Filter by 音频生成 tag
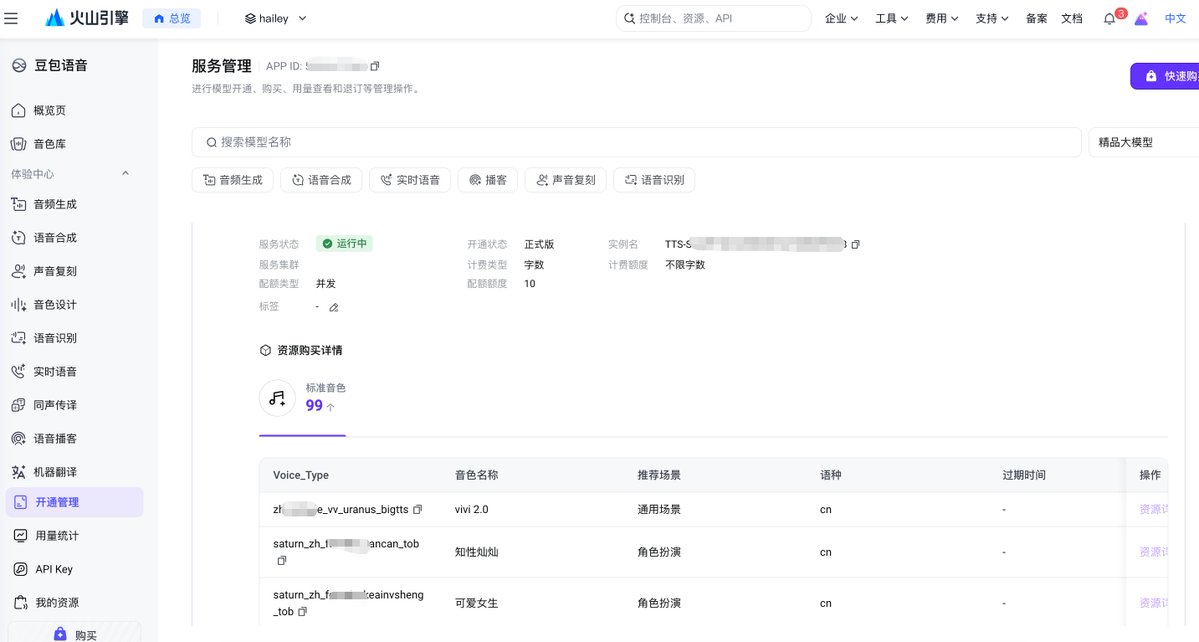This screenshot has width=1199, height=642. 232,180
